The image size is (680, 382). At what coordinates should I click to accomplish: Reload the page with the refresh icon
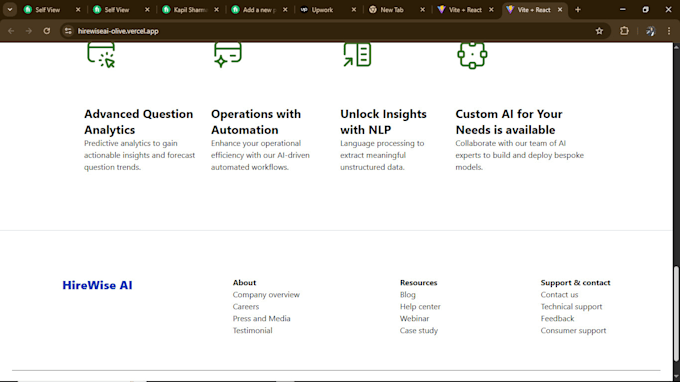point(46,31)
